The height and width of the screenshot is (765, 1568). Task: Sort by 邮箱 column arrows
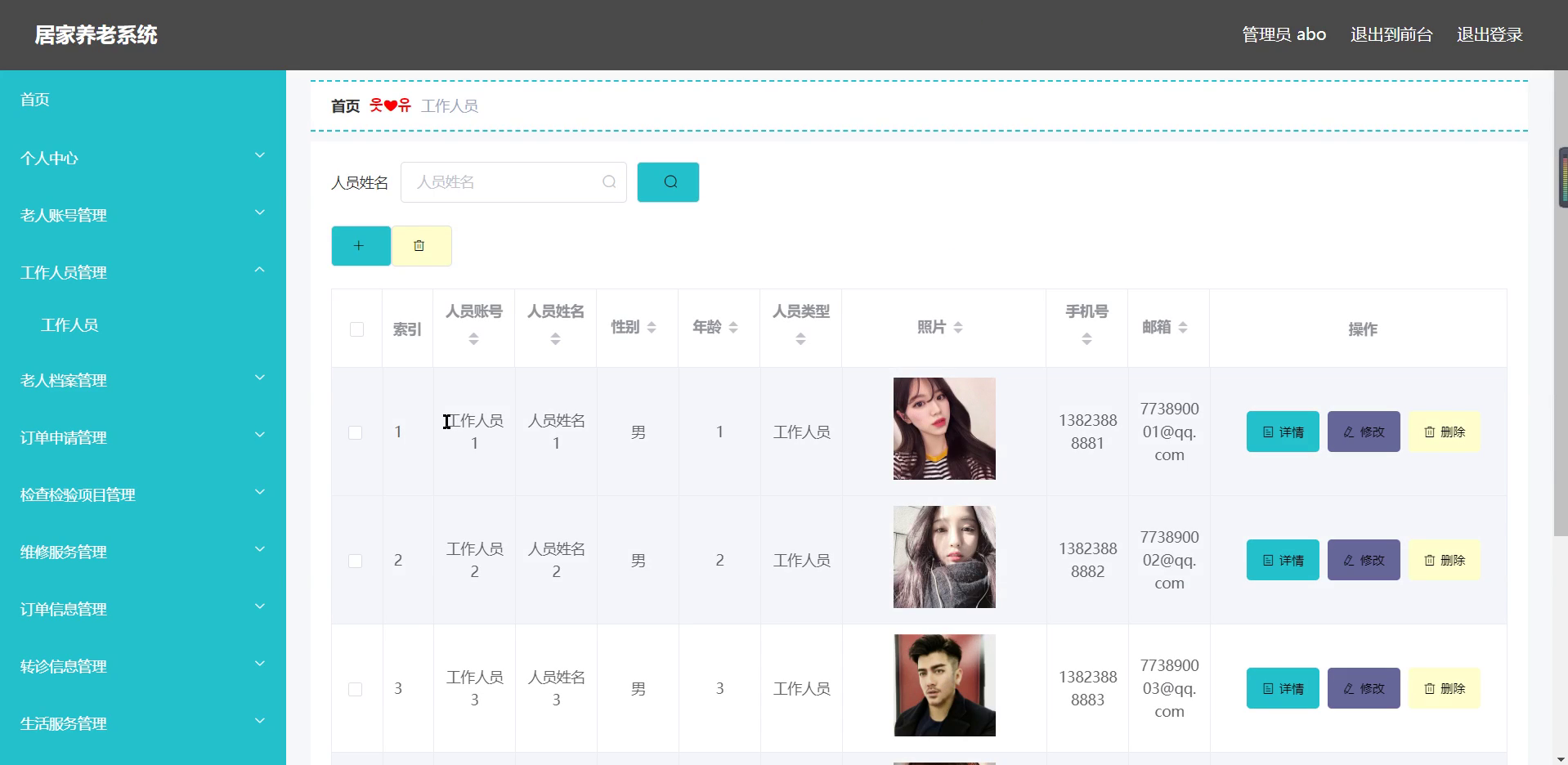click(x=1183, y=327)
